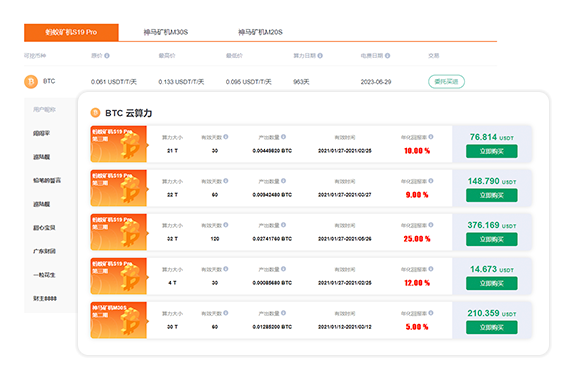Open the 神马矿机M30S product thumbnail in last row
Image resolution: width=568 pixels, height=370 pixels.
[119, 320]
